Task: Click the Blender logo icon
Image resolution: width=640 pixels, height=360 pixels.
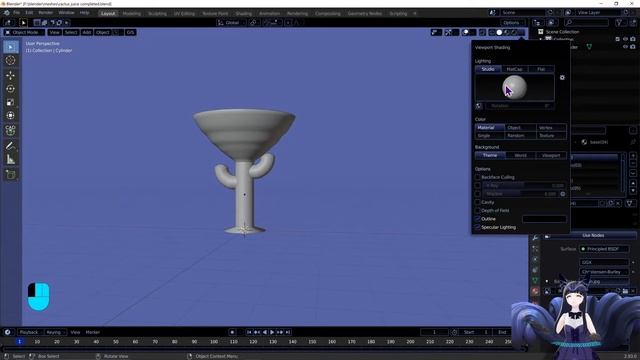Action: (x=6, y=13)
